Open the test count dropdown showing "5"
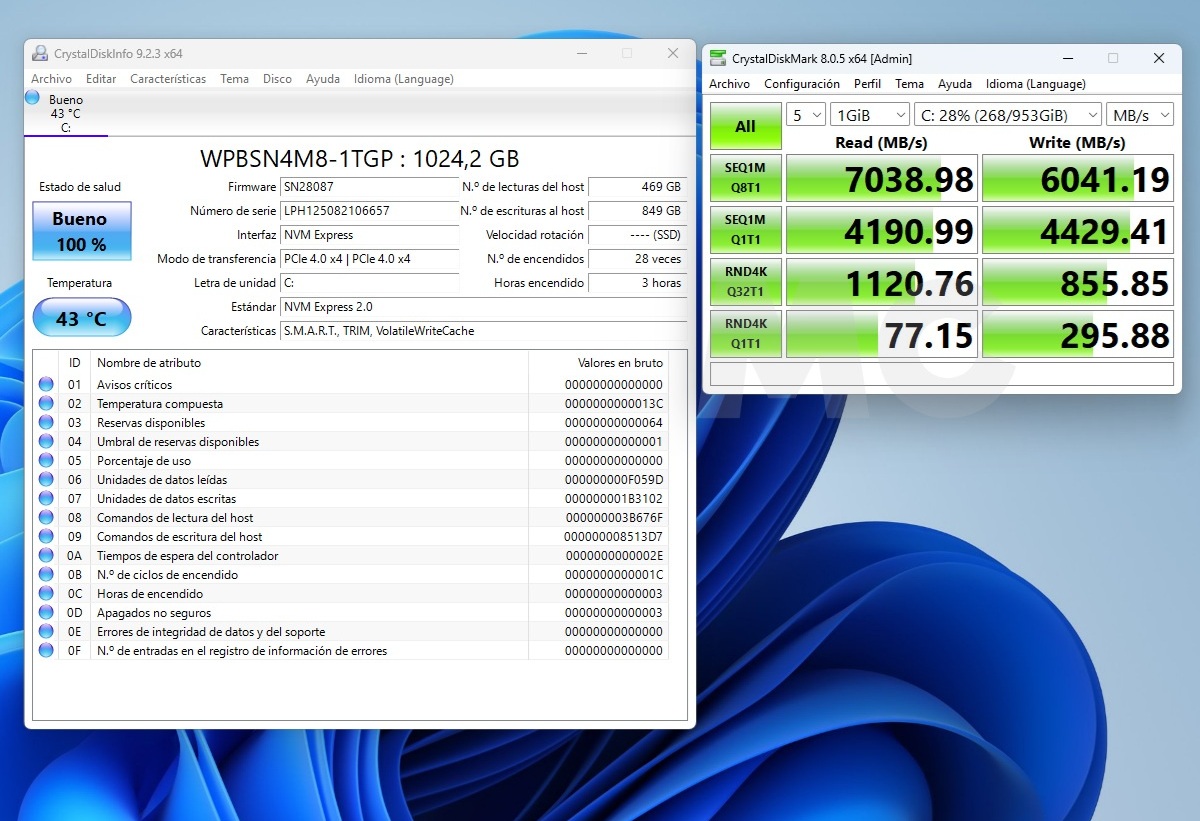This screenshot has height=821, width=1200. (805, 114)
